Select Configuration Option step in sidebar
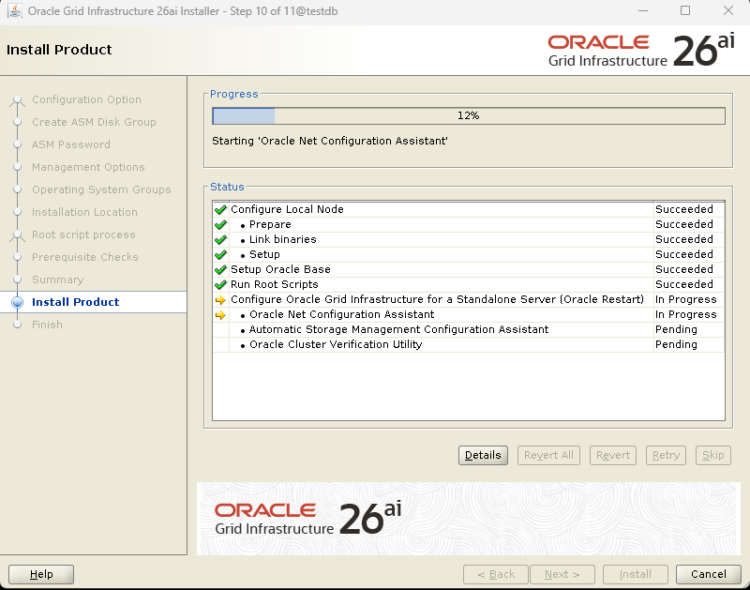The height and width of the screenshot is (590, 750). coord(87,100)
